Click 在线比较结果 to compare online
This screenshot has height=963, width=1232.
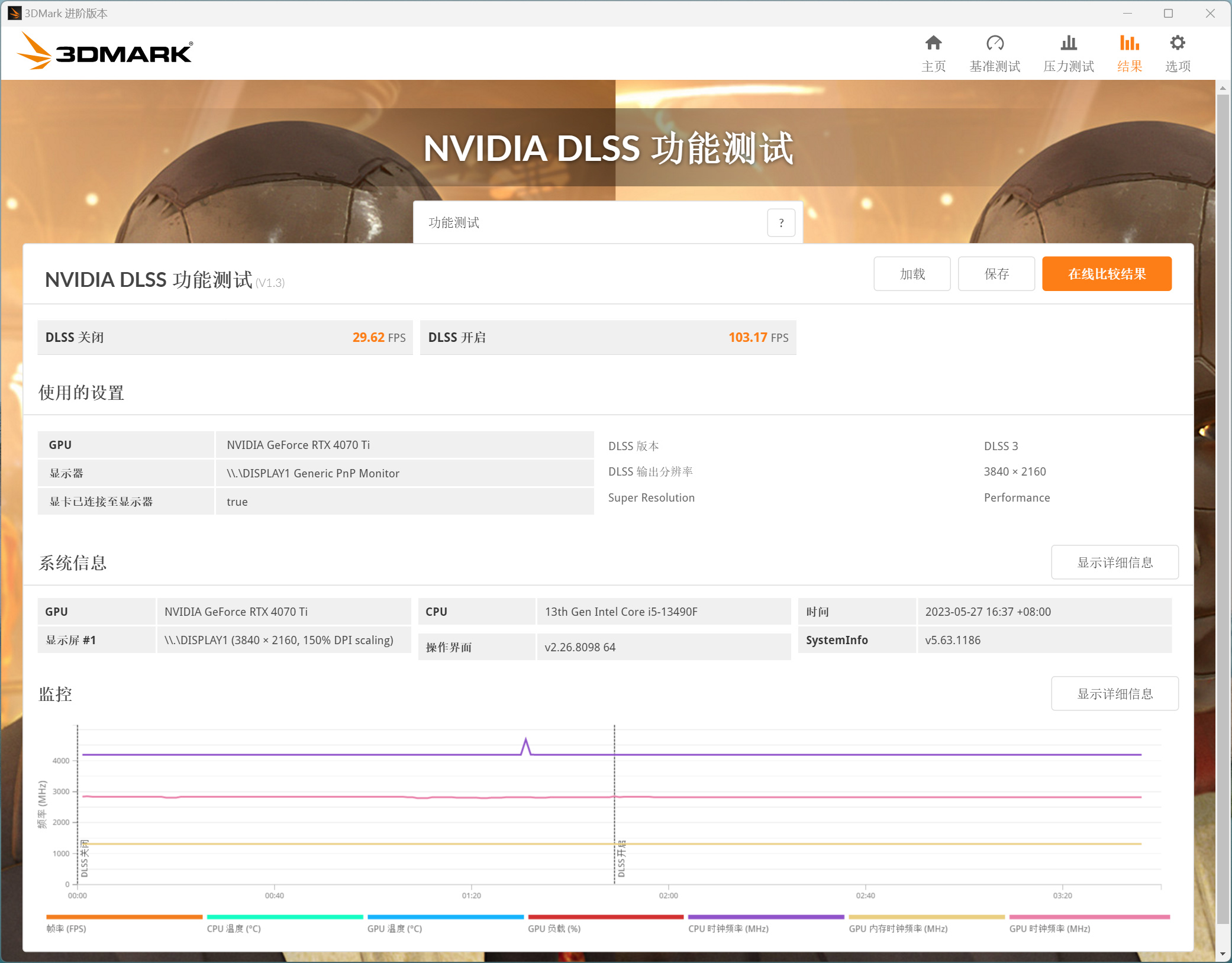coord(1107,274)
